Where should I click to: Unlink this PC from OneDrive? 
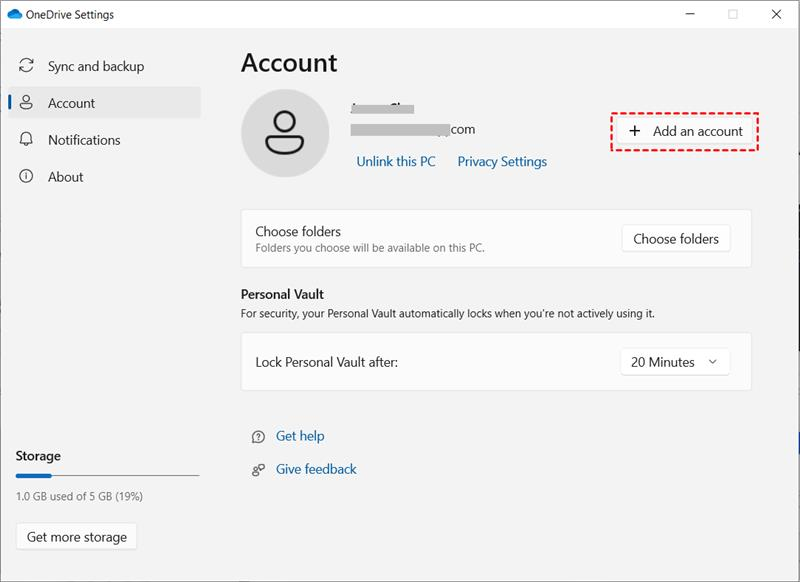click(396, 161)
